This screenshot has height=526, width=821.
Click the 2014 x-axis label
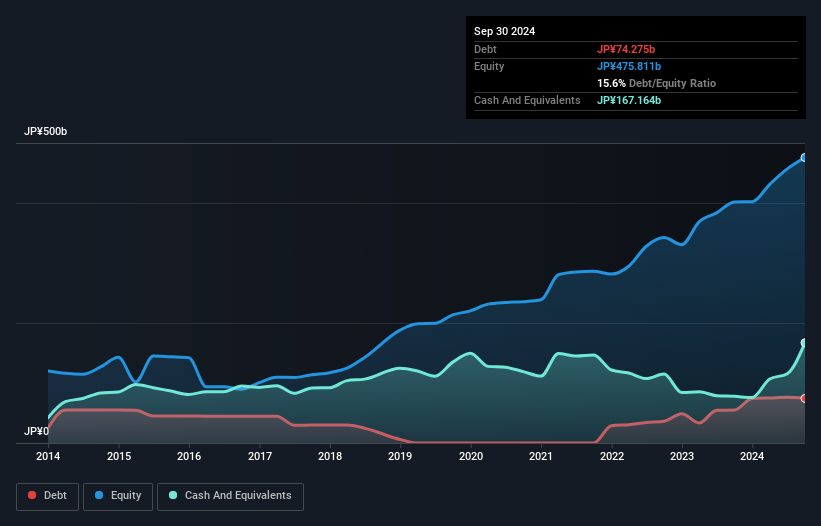pyautogui.click(x=48, y=457)
